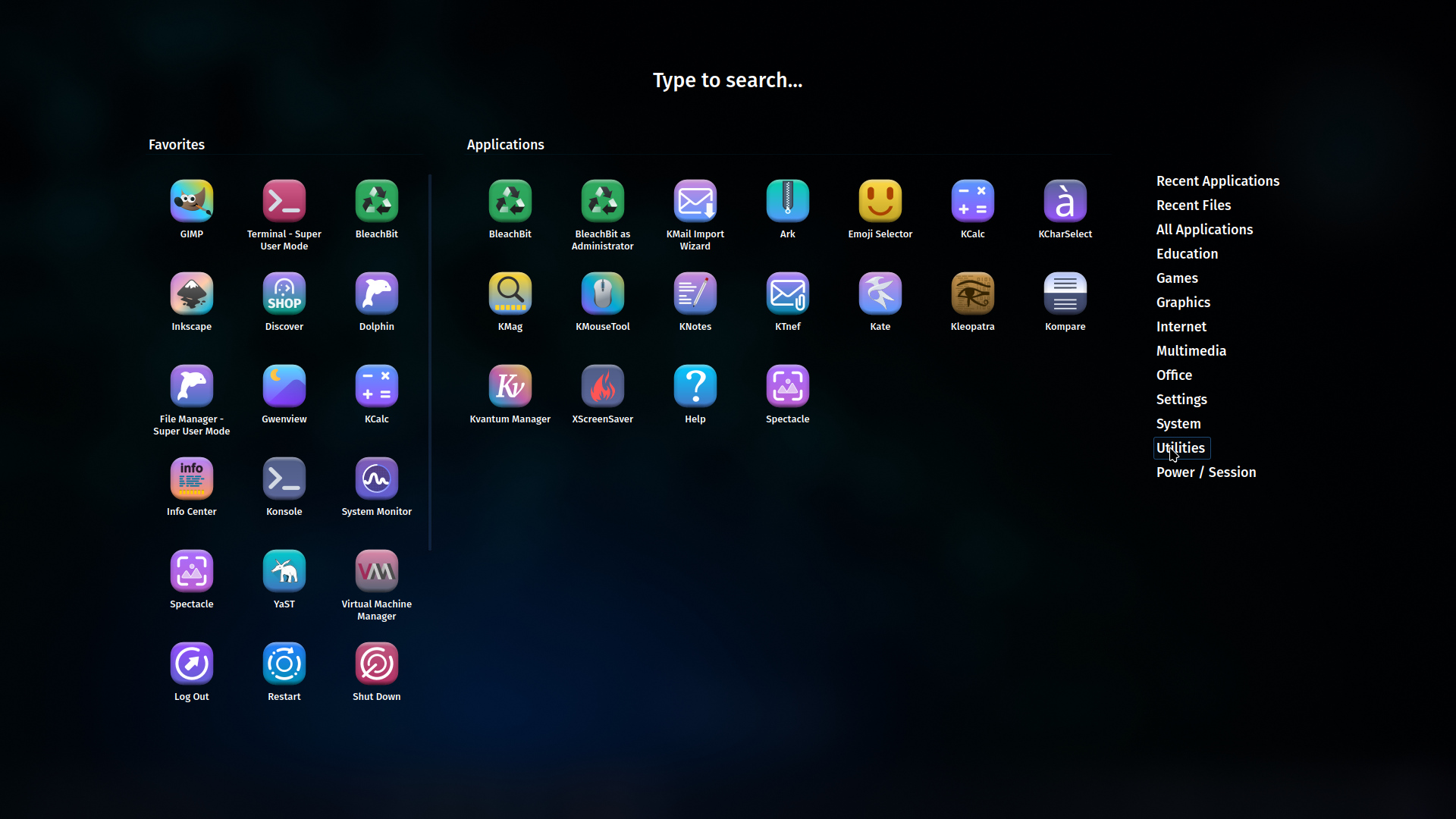Launch Terminal - Super User Mode
This screenshot has width=1456, height=819.
[284, 201]
